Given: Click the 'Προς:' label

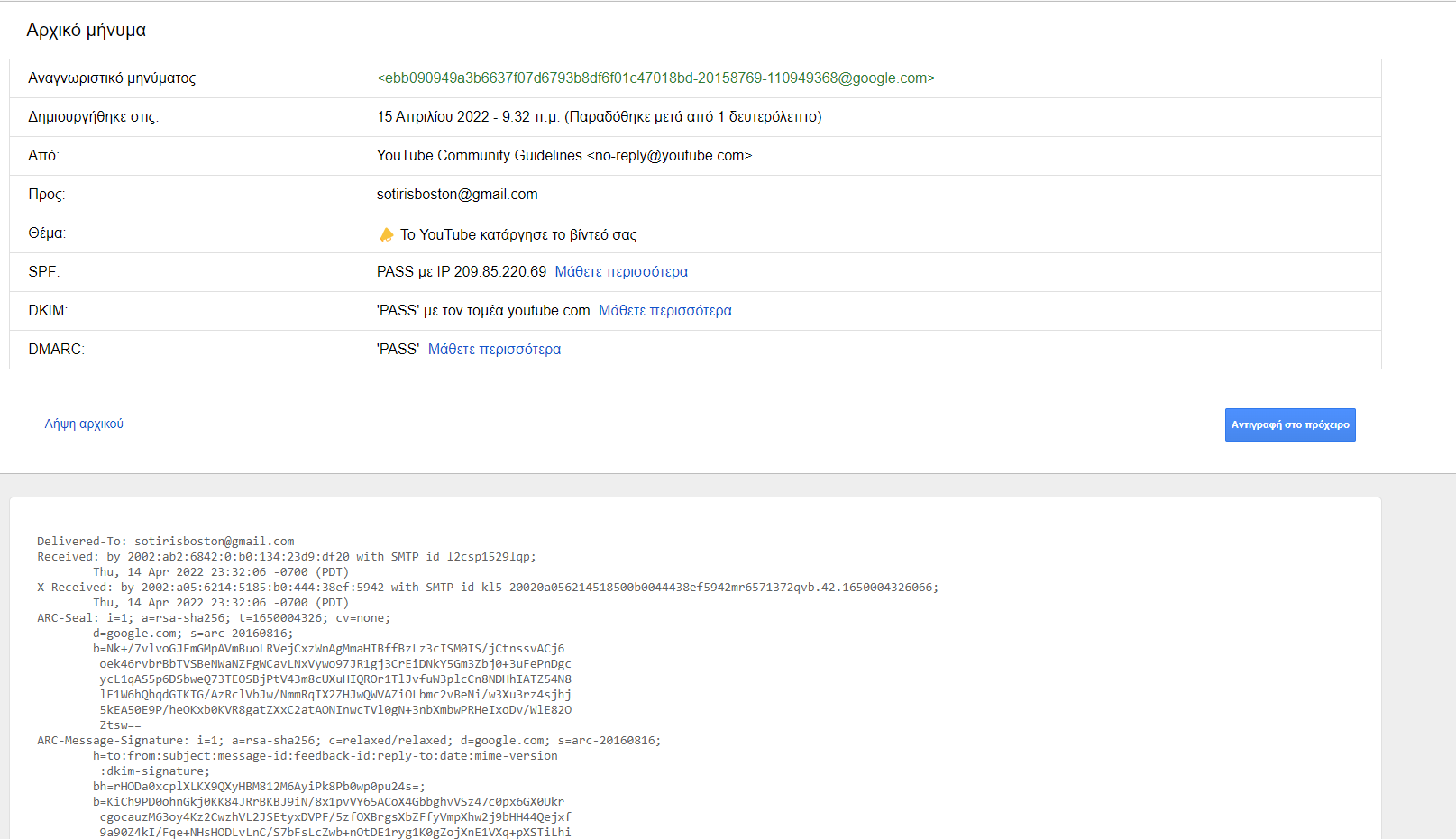Looking at the screenshot, I should tap(46, 194).
